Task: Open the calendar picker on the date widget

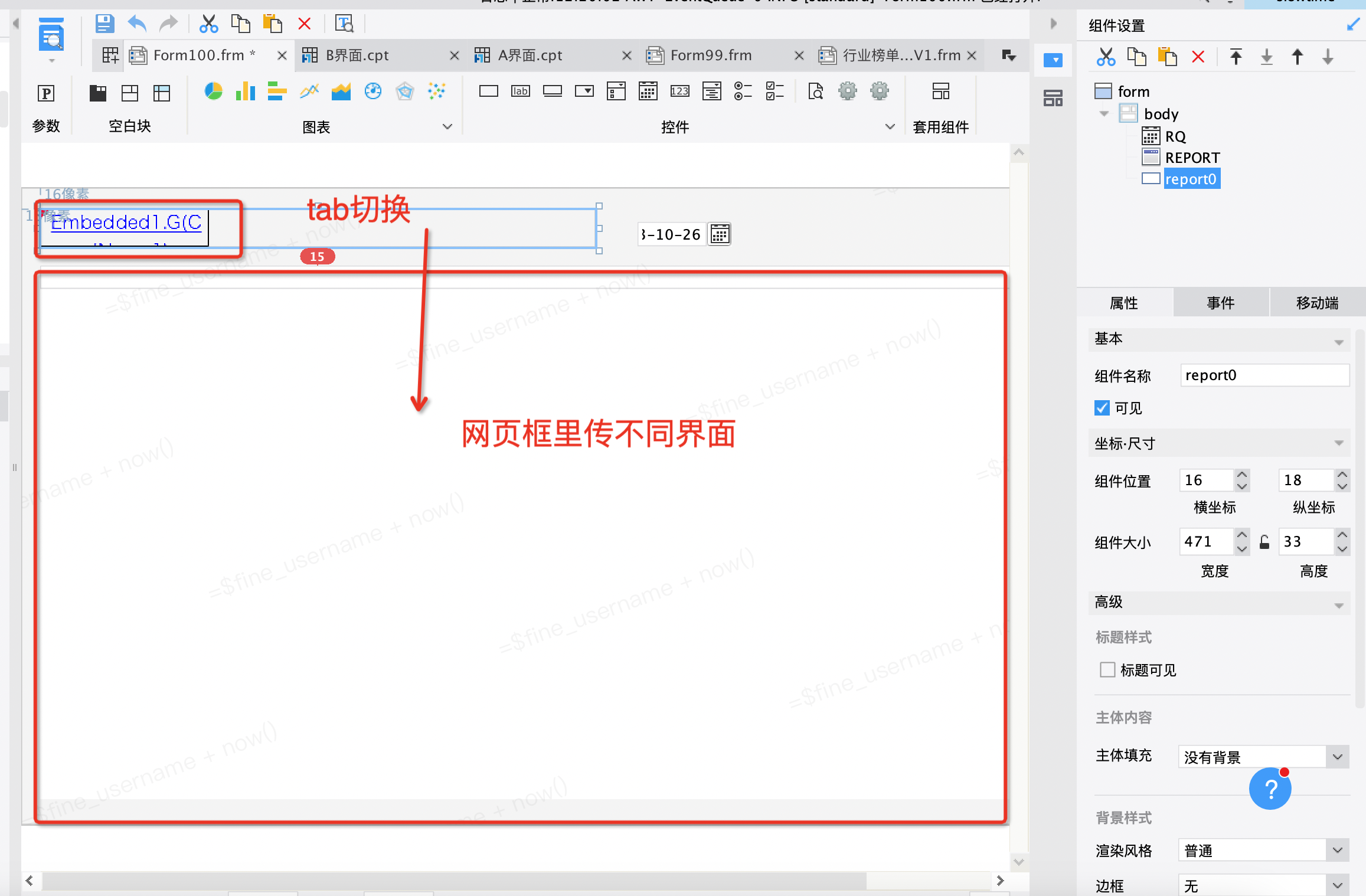Action: click(720, 234)
